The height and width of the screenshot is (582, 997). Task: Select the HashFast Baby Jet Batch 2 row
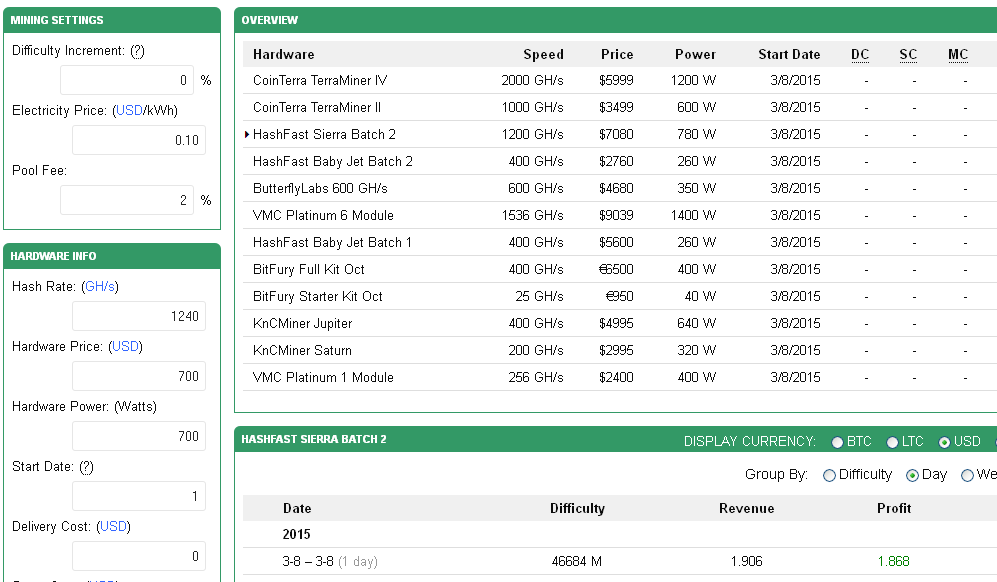tap(620, 162)
